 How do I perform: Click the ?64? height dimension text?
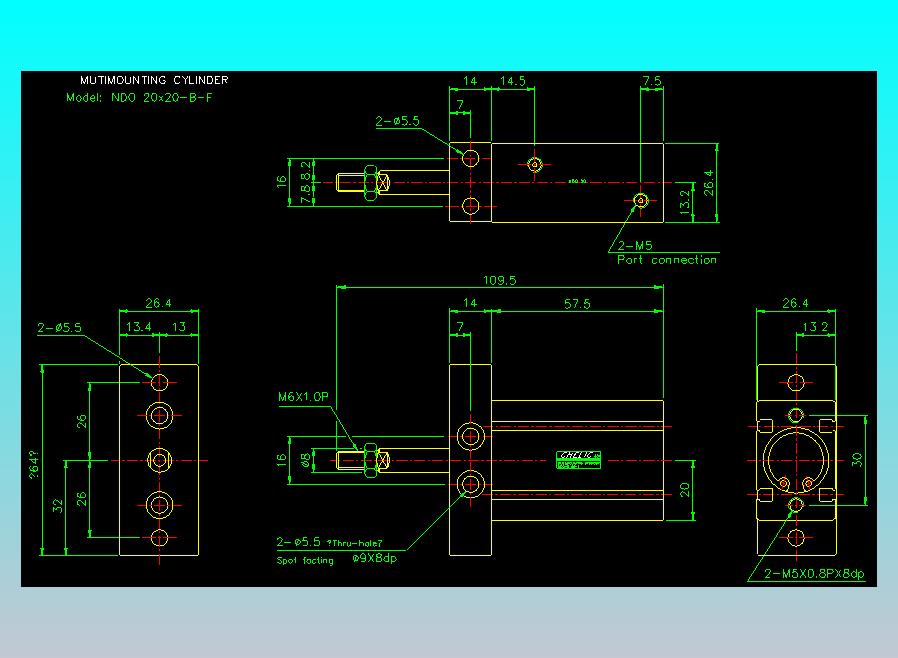pos(34,464)
